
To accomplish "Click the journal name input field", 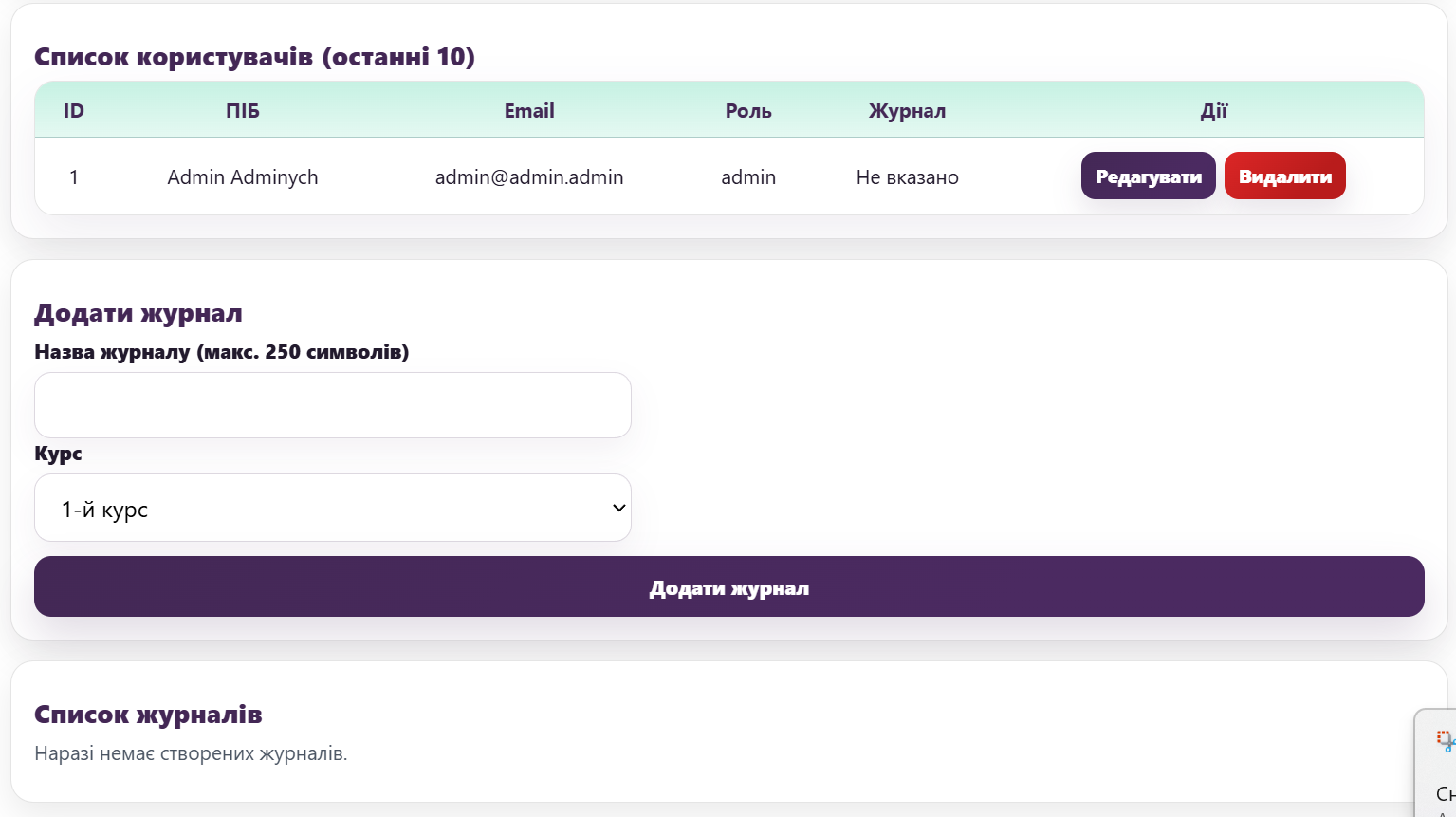I will click(x=333, y=405).
